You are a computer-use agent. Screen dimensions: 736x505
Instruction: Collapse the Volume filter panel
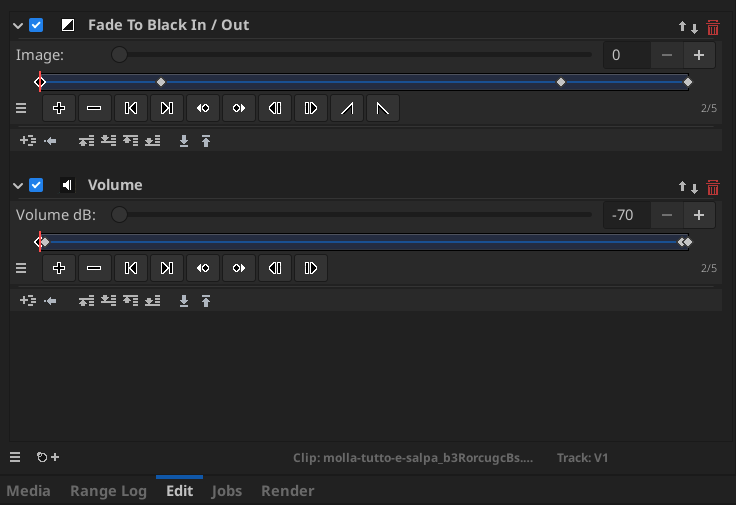(x=18, y=185)
